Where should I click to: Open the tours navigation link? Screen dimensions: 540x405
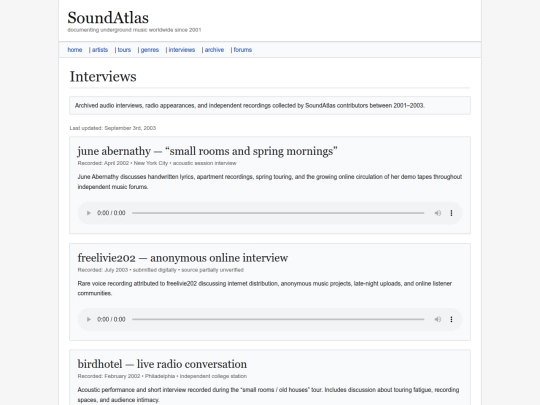124,50
